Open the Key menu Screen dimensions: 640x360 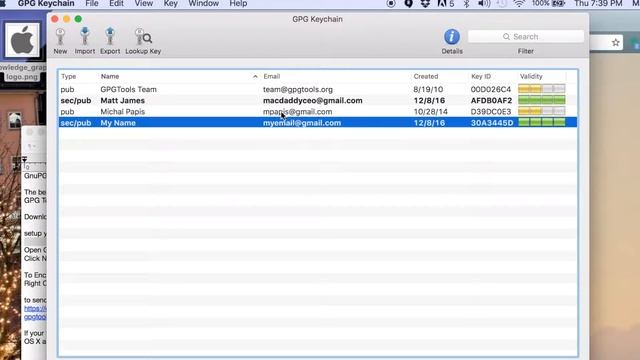coord(171,4)
